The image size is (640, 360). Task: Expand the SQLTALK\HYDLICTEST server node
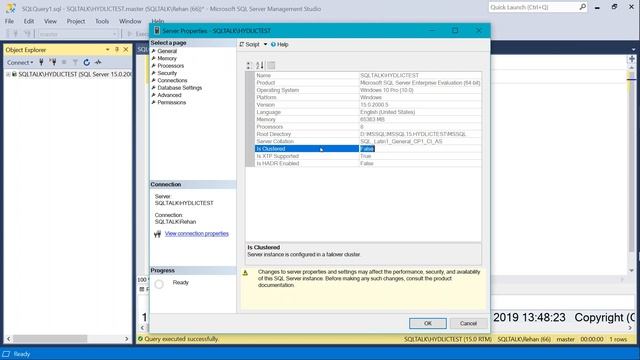8,74
